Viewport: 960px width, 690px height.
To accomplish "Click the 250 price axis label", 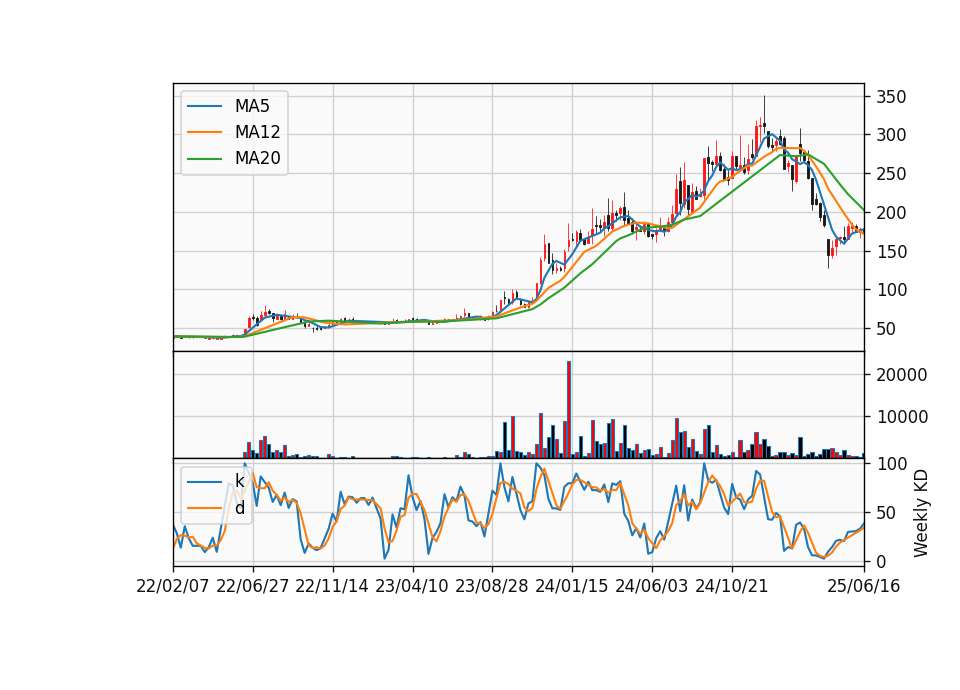I will click(x=891, y=174).
